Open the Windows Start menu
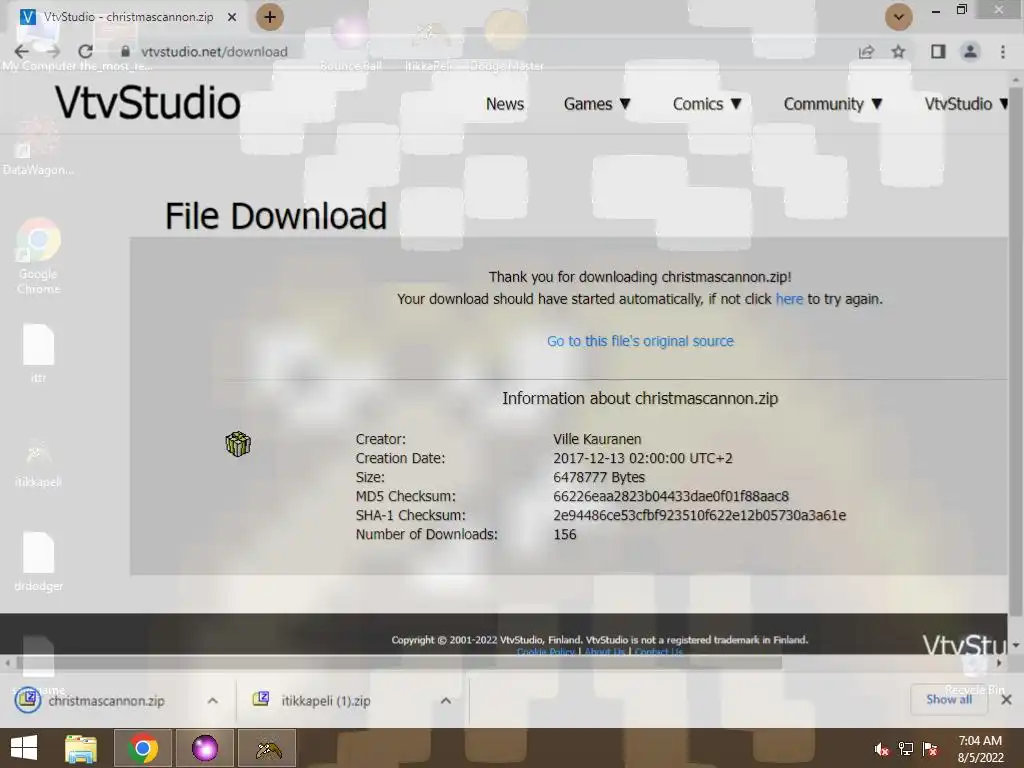1024x768 pixels. coord(24,748)
